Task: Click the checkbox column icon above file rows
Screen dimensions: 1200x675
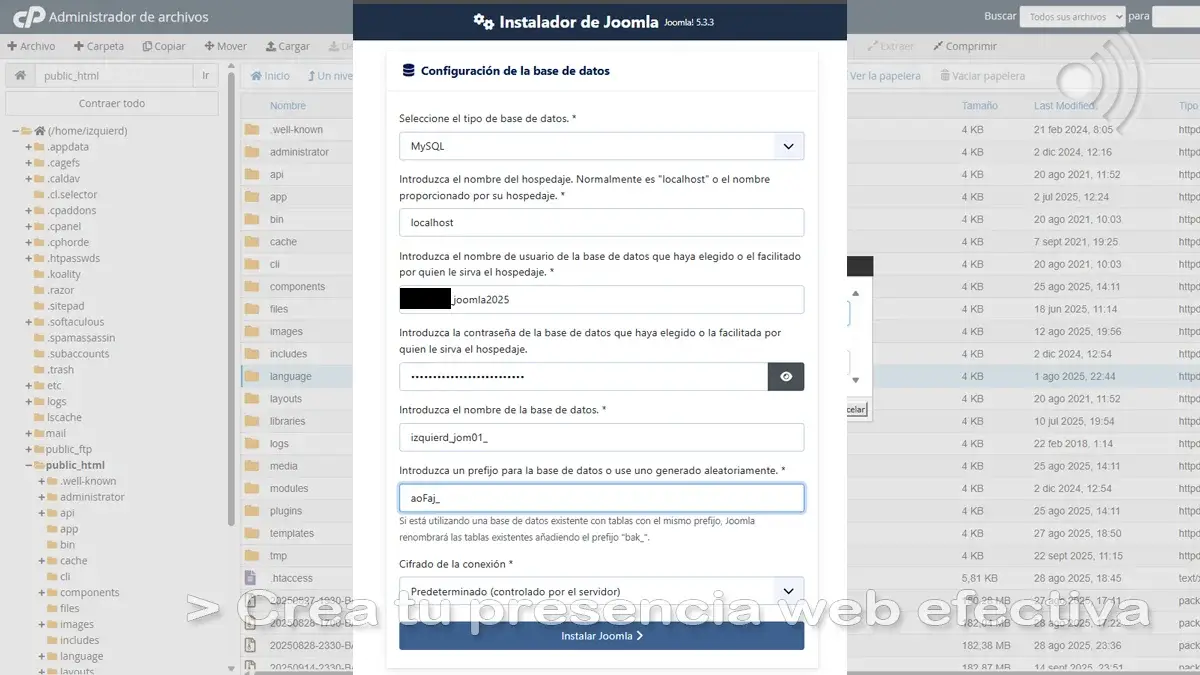Action: [x=253, y=106]
